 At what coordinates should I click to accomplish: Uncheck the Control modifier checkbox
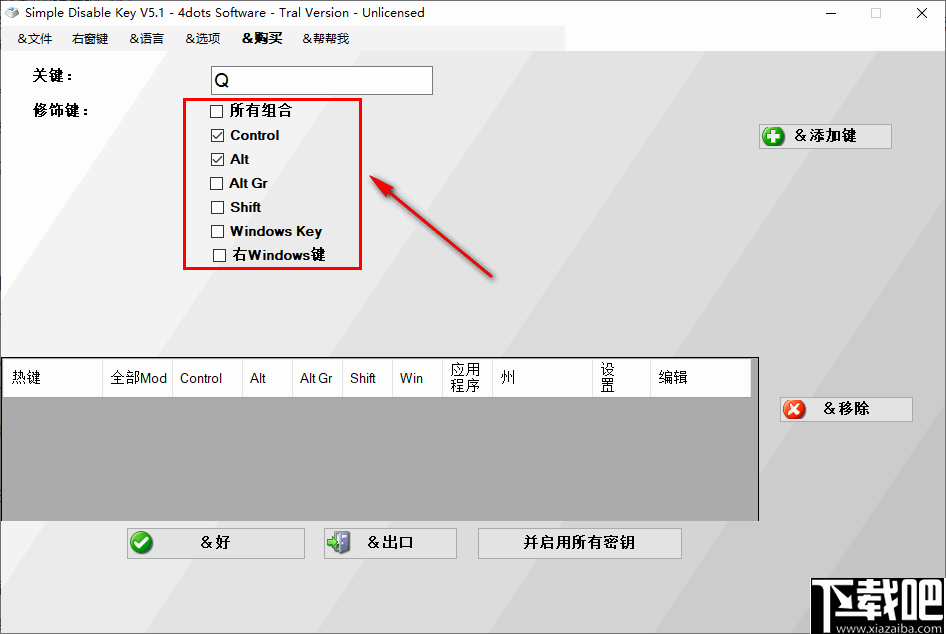(x=216, y=135)
